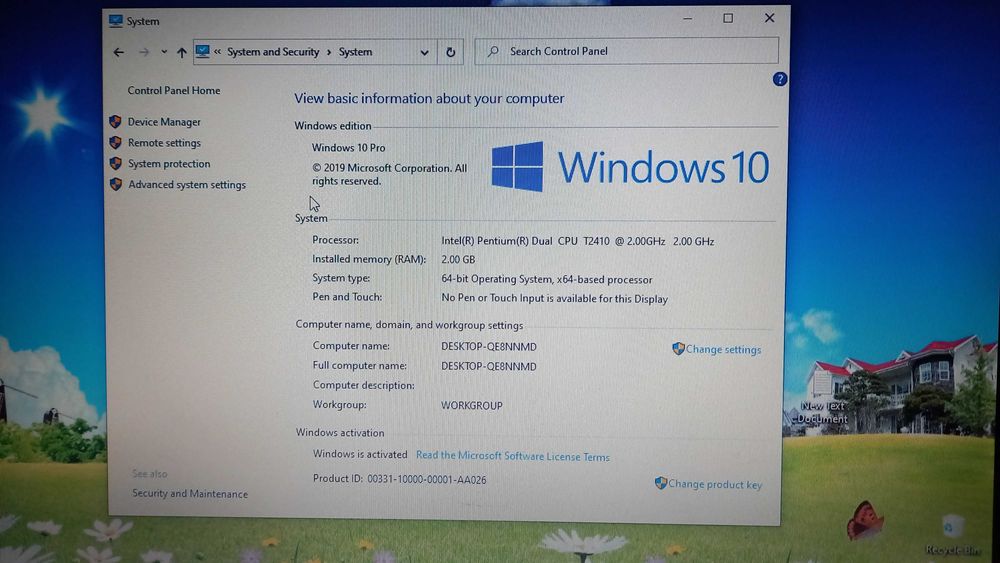Click Product ID '00331-10000-00001-AA026'
This screenshot has width=1000, height=563.
[x=427, y=479]
